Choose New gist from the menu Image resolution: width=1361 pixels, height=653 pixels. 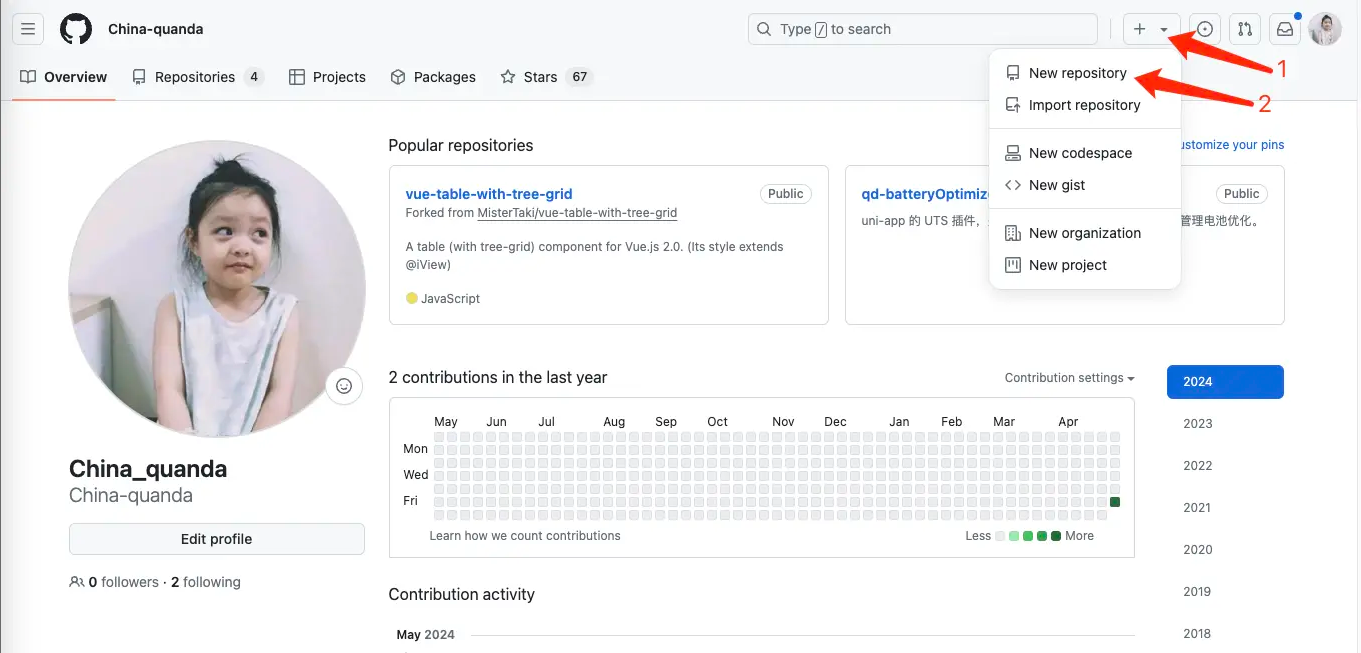pyautogui.click(x=1055, y=184)
